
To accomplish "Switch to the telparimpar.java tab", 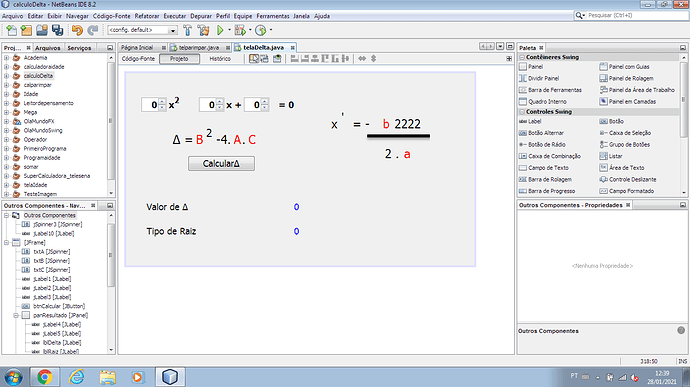I will point(198,48).
